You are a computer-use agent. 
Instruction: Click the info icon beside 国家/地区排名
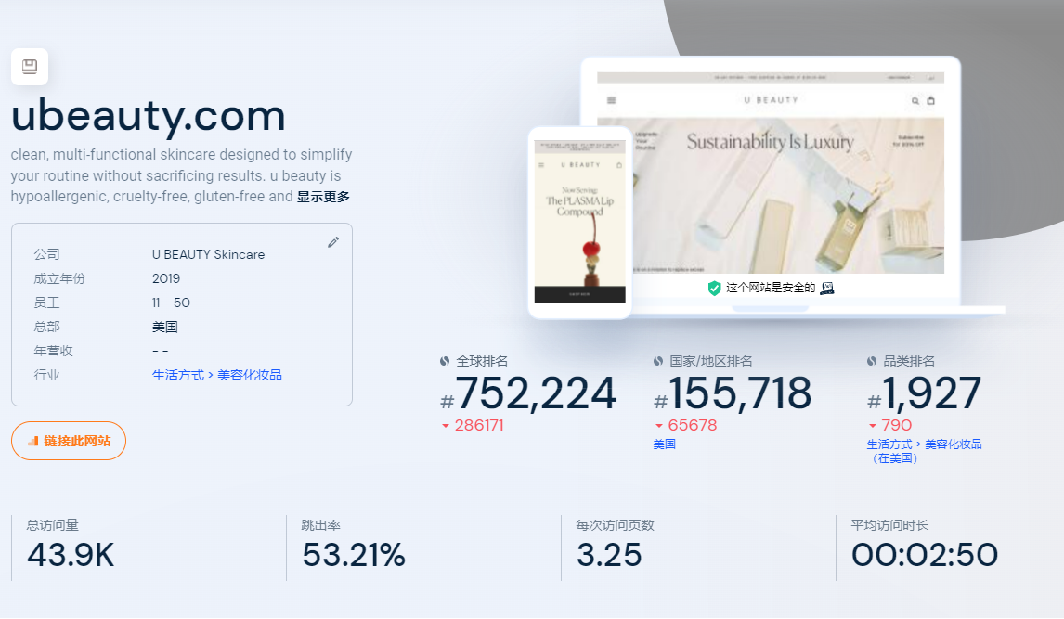point(658,361)
